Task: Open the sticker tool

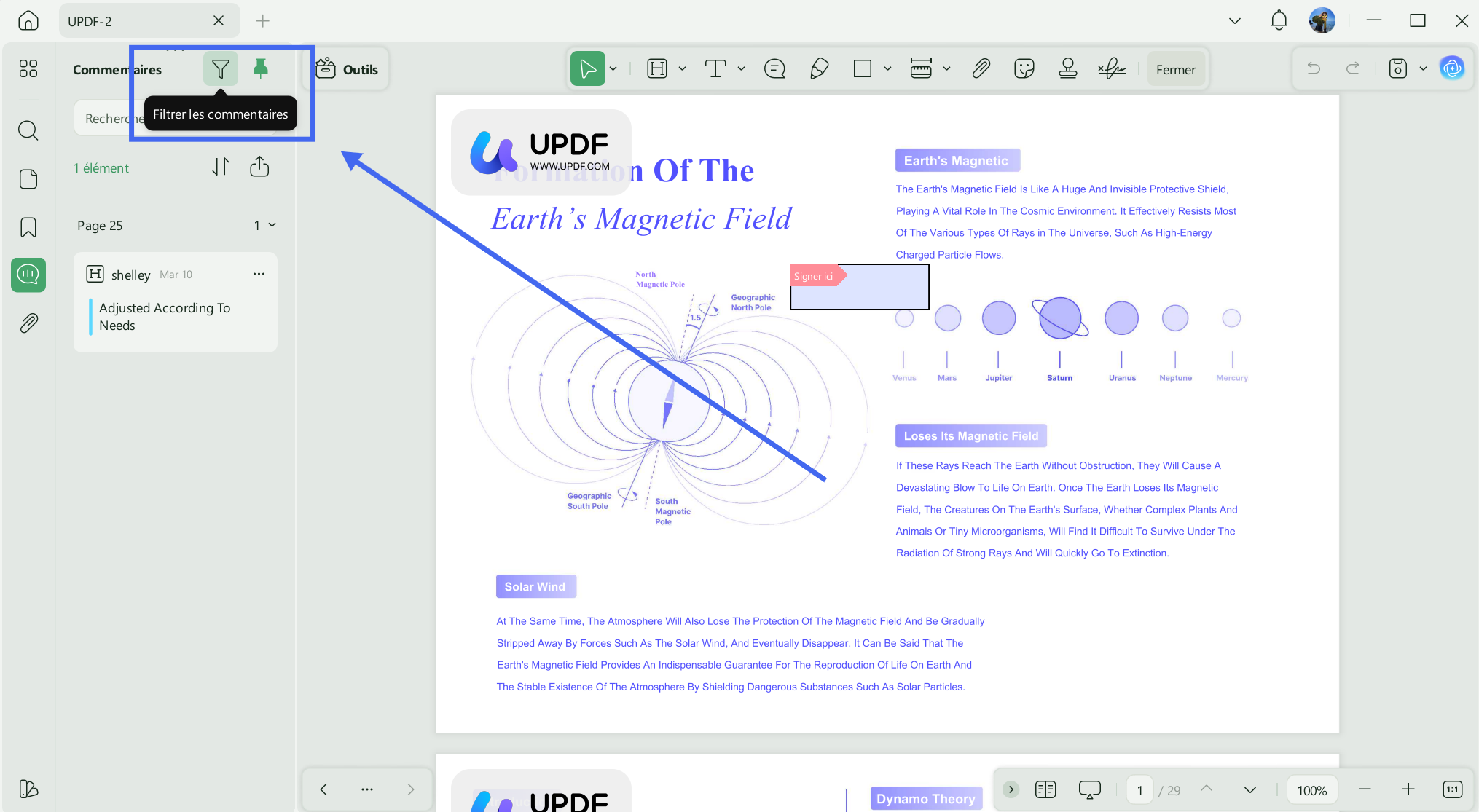Action: click(x=1024, y=69)
